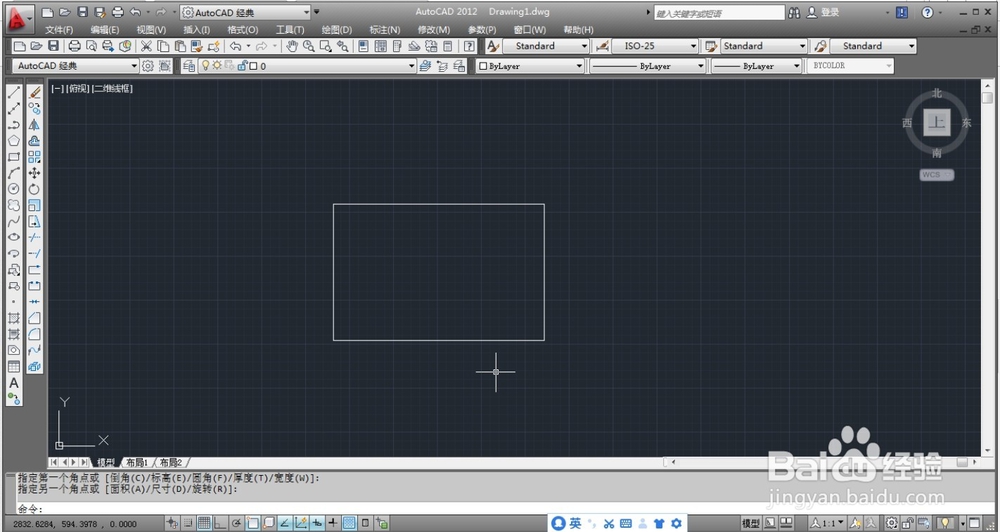1000x532 pixels.
Task: Click the 上 face of the ViewCube
Action: (937, 122)
